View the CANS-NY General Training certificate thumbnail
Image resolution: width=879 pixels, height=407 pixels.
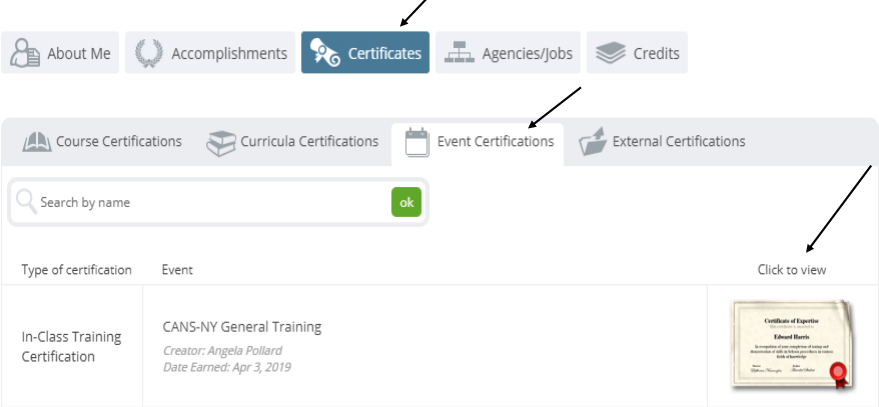click(792, 345)
